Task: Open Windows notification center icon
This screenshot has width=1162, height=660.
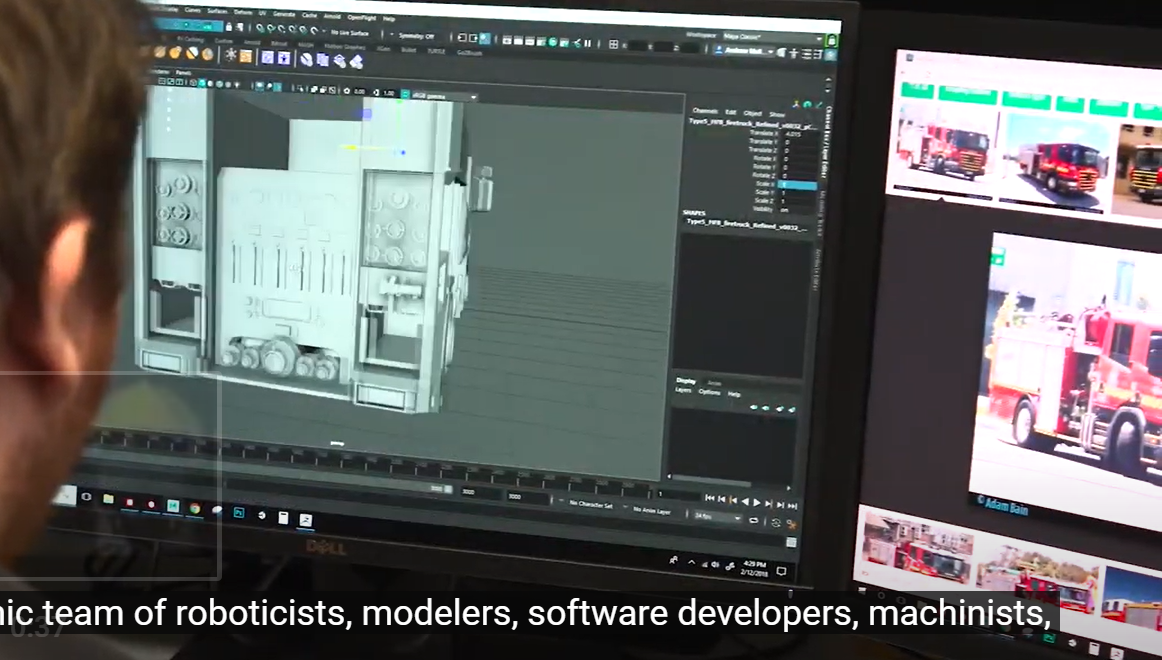Action: (x=781, y=570)
